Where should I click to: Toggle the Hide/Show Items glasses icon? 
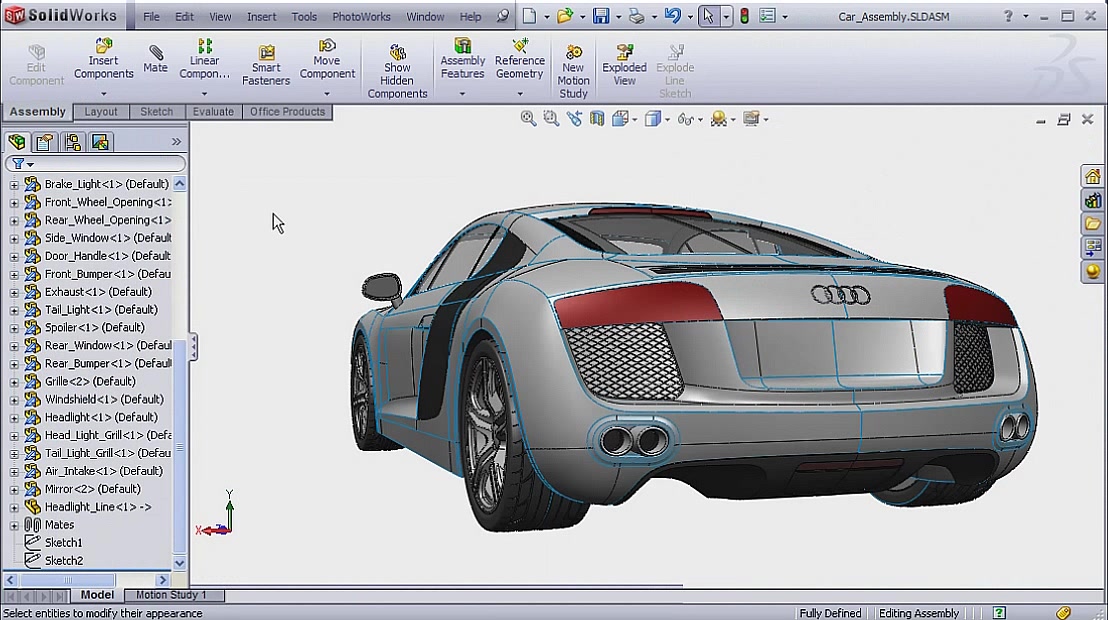point(686,117)
